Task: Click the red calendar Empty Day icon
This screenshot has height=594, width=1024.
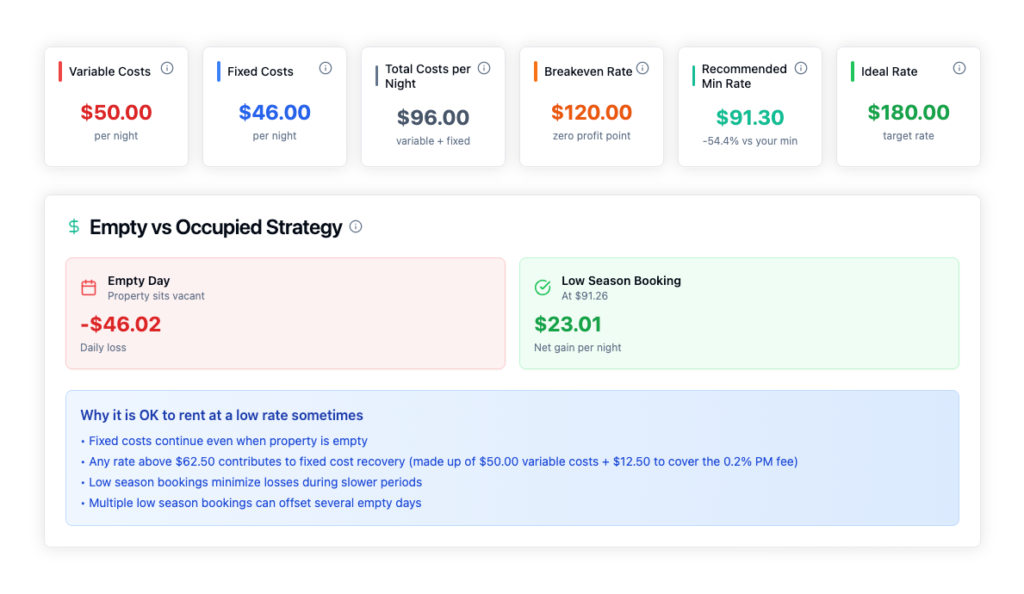Action: tap(89, 287)
